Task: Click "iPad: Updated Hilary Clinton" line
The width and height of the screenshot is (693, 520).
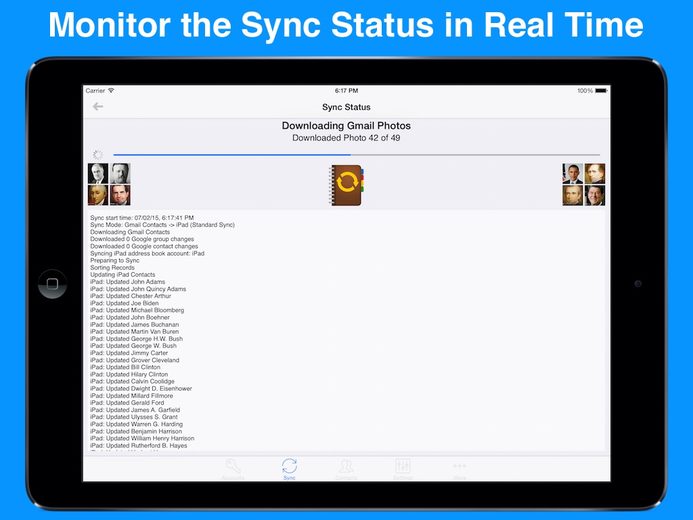Action: click(x=129, y=374)
